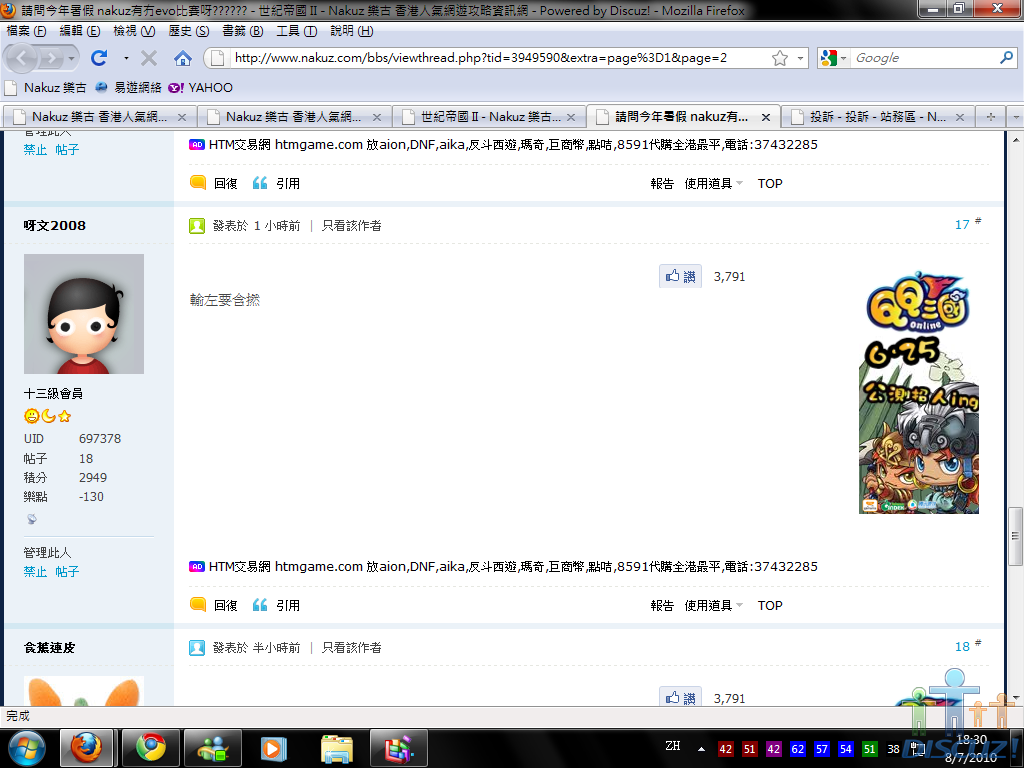This screenshot has height=768, width=1024.
Task: Open the 書籤 (Bookmarks) menu
Action: click(241, 31)
